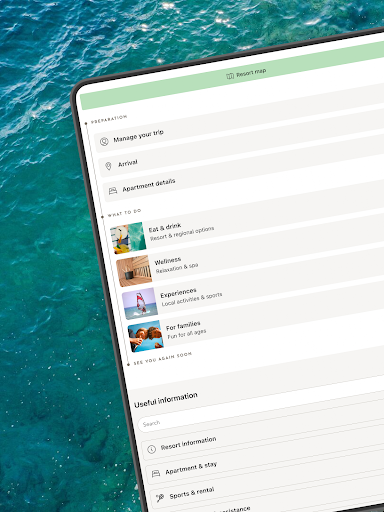The image size is (384, 512).
Task: Click the Resort & regional options subtitle
Action: 182,234
